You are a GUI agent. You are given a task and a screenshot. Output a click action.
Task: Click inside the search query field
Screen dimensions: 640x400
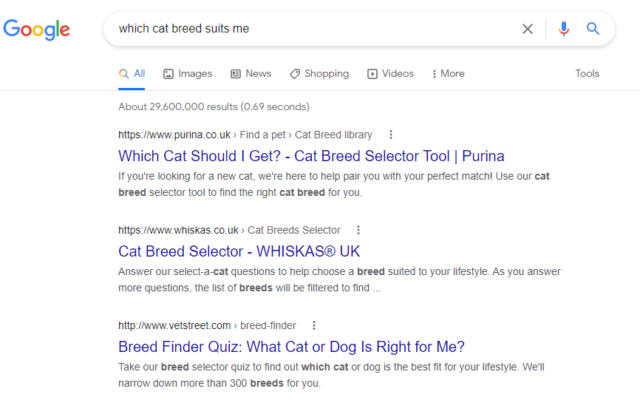coord(314,29)
